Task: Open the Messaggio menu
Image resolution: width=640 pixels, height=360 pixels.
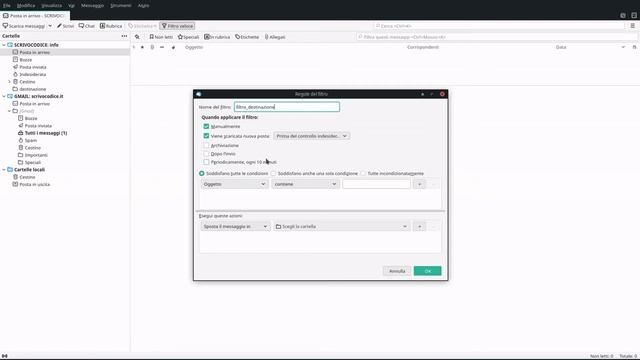Action: pos(92,6)
